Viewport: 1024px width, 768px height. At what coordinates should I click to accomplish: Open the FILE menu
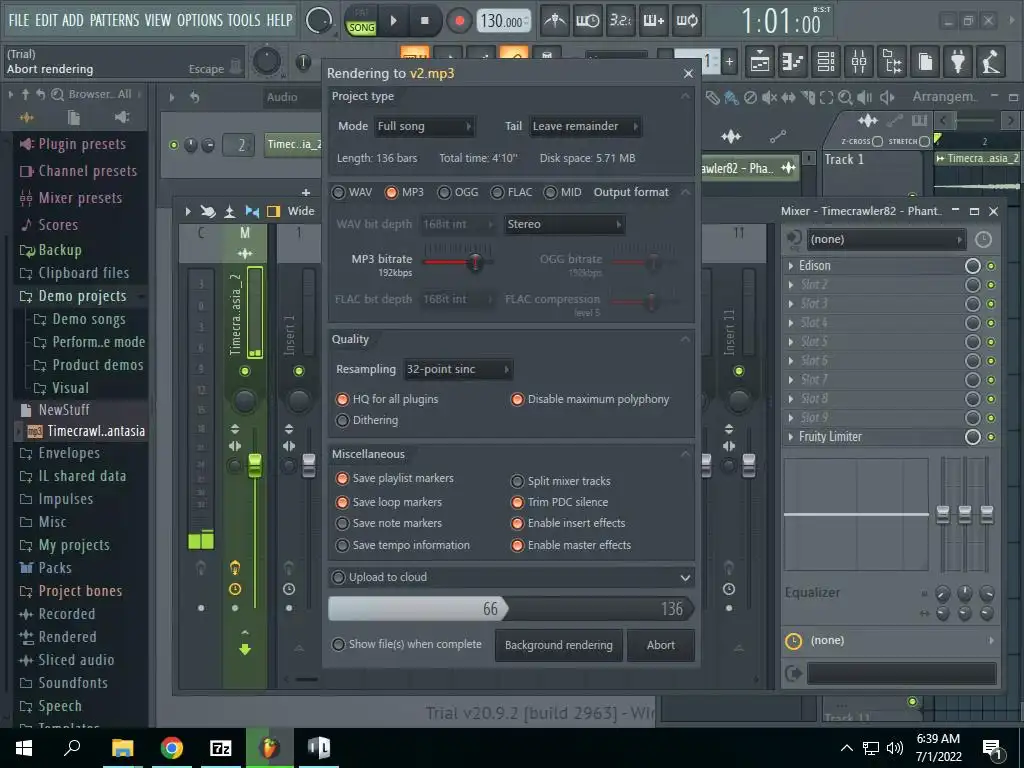18,20
